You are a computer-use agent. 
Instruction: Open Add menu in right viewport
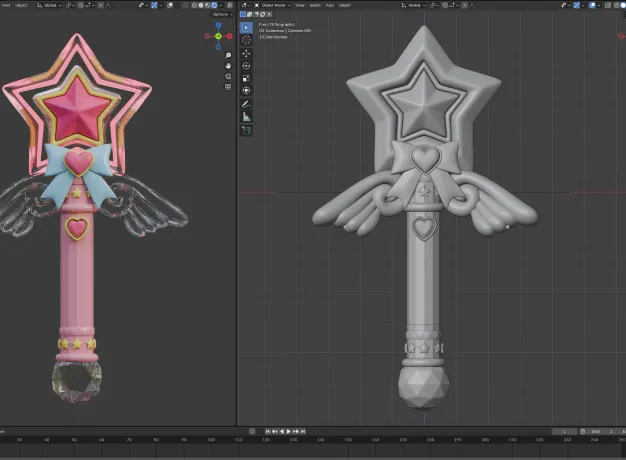tap(330, 5)
